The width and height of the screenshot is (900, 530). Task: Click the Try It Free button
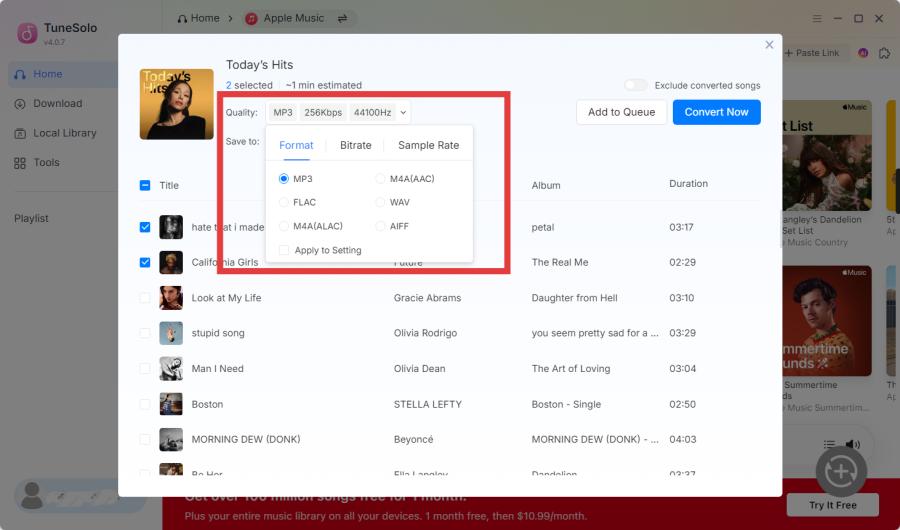832,505
